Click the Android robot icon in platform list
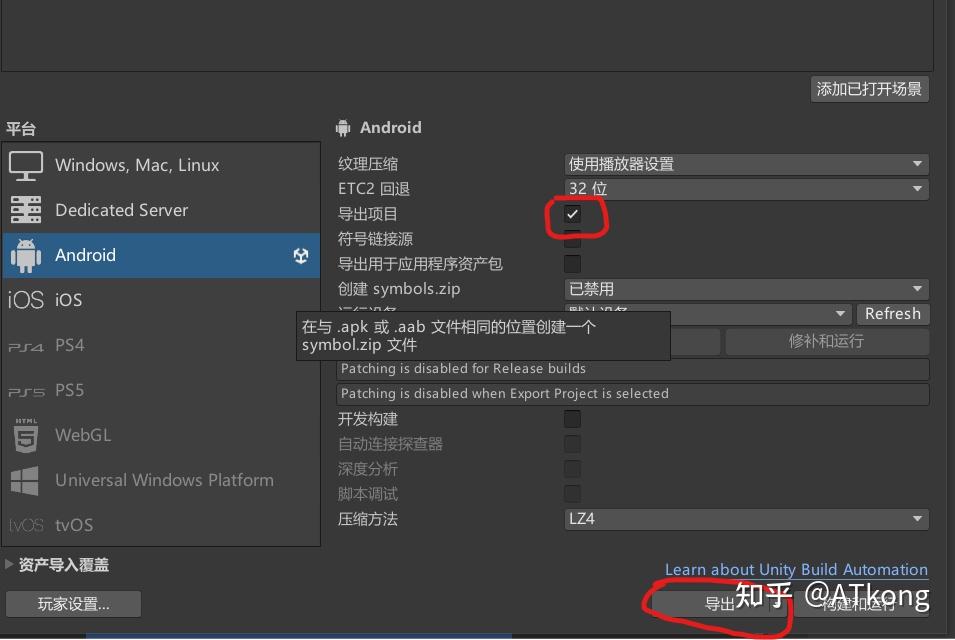Viewport: 955px width, 640px height. click(x=26, y=256)
